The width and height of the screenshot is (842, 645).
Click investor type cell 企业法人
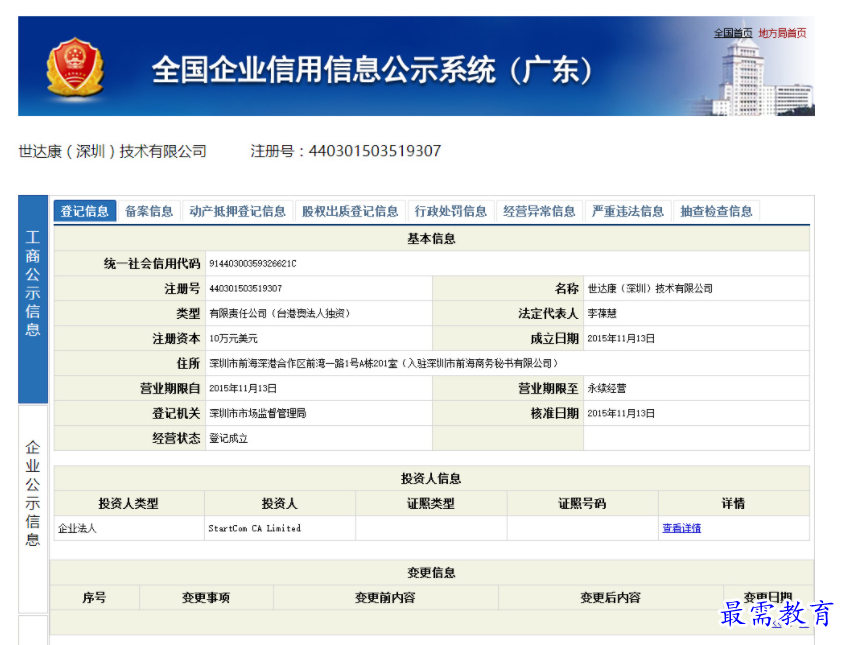(77, 528)
